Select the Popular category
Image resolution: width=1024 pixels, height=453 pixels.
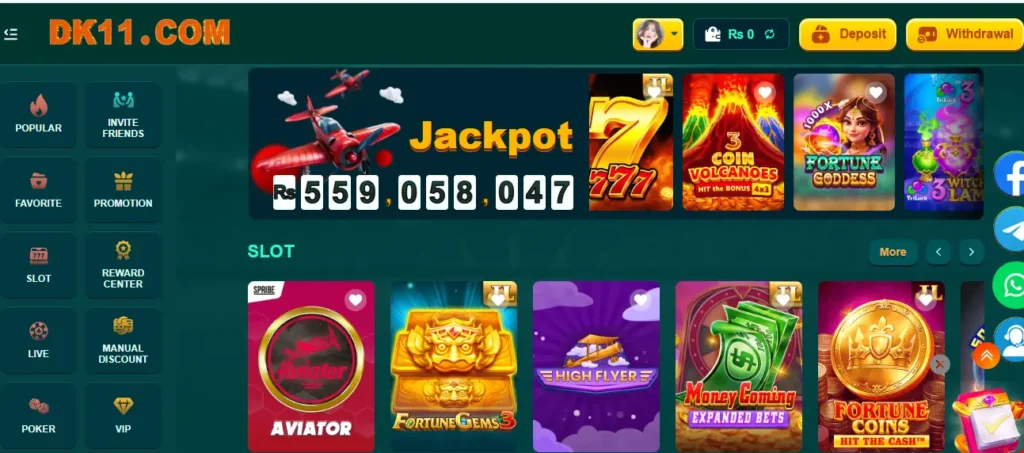[39, 114]
